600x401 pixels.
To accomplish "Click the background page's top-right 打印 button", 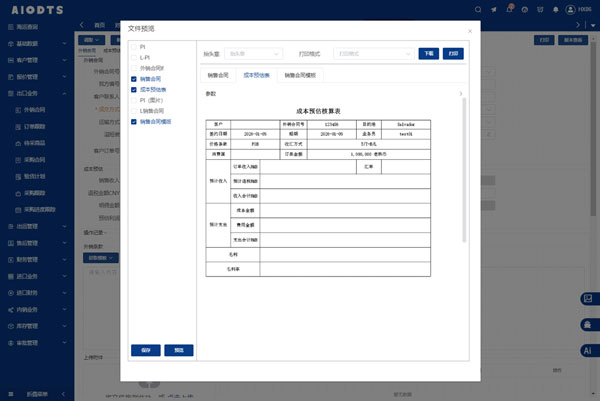I will pyautogui.click(x=544, y=40).
